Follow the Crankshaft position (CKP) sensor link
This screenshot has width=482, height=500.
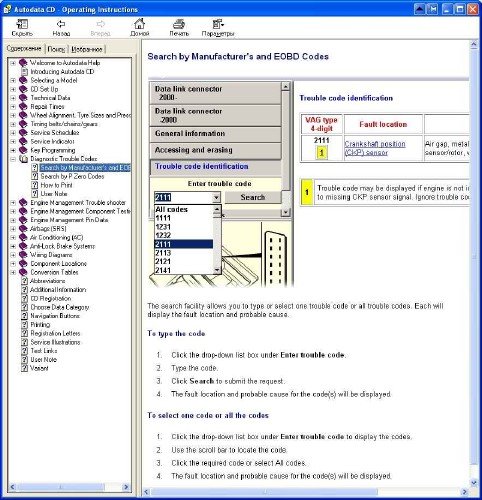tap(375, 148)
